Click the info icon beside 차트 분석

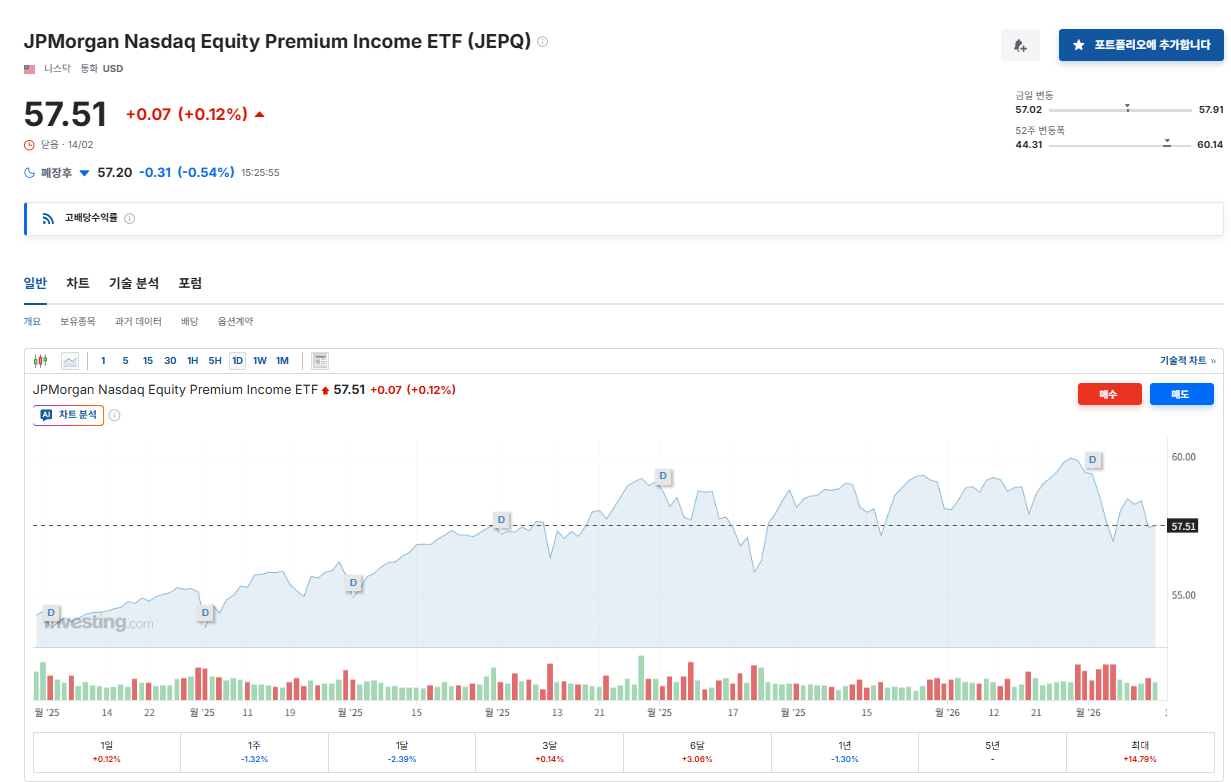114,415
